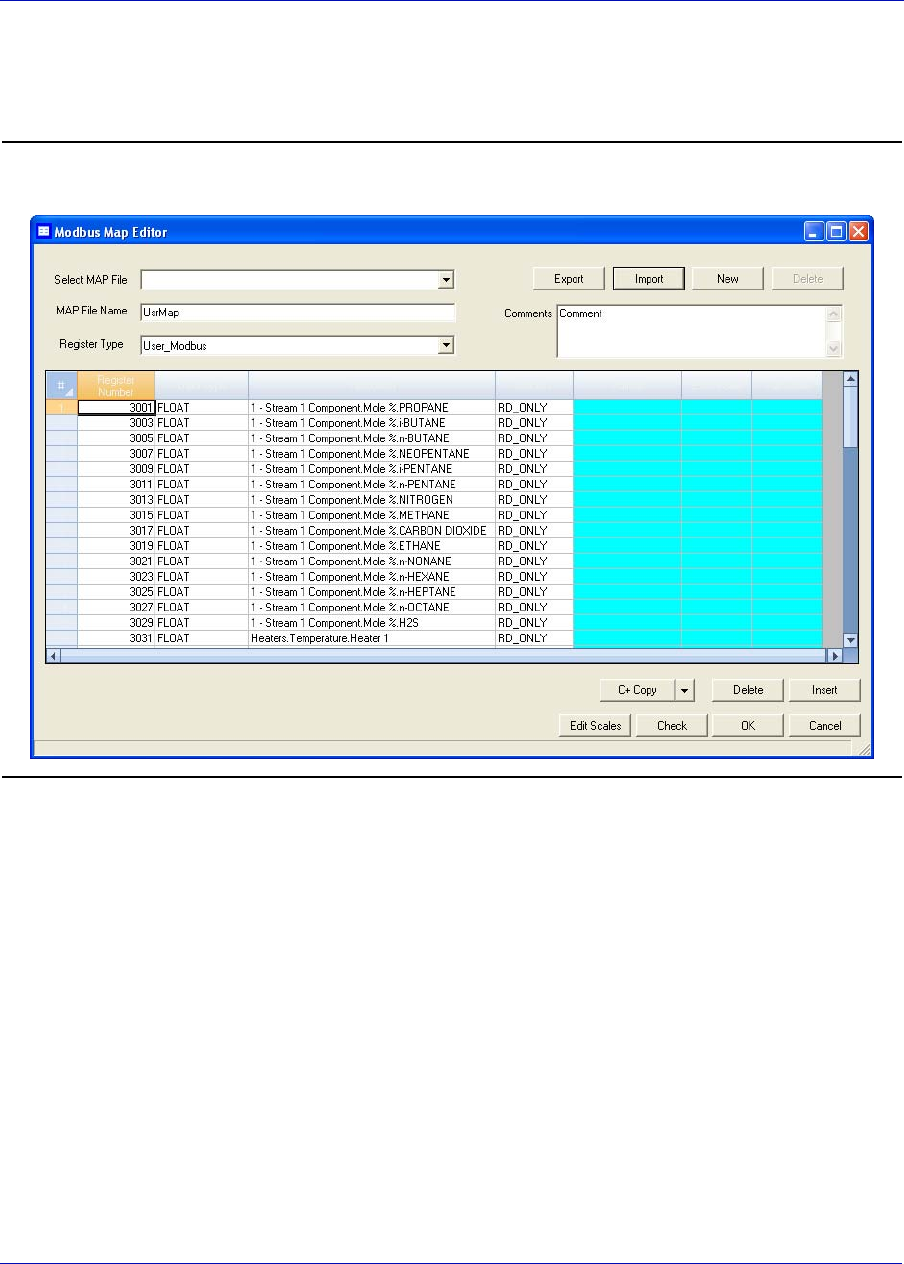Image resolution: width=904 pixels, height=1264 pixels.
Task: Select the Mole %.iBUTANE variable cell
Action: tap(372, 423)
